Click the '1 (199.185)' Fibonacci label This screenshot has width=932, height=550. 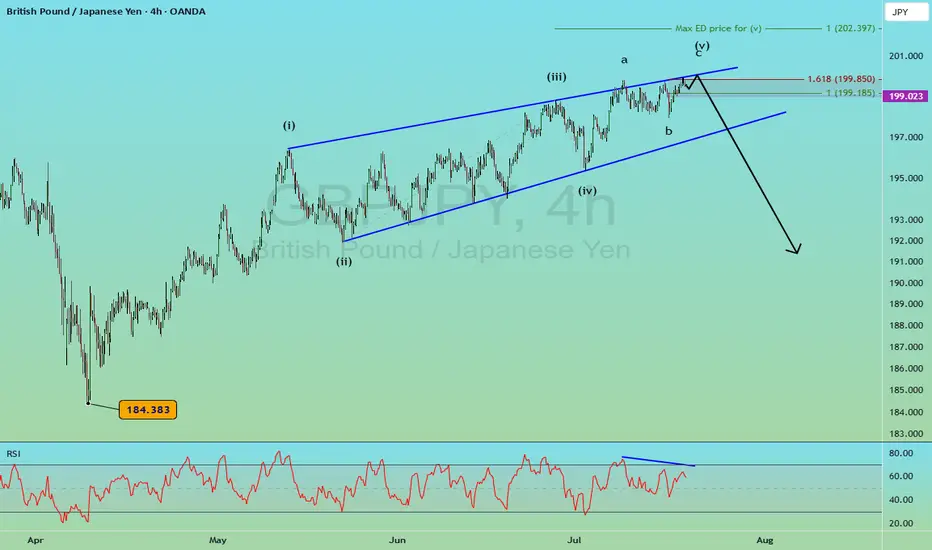tap(850, 93)
